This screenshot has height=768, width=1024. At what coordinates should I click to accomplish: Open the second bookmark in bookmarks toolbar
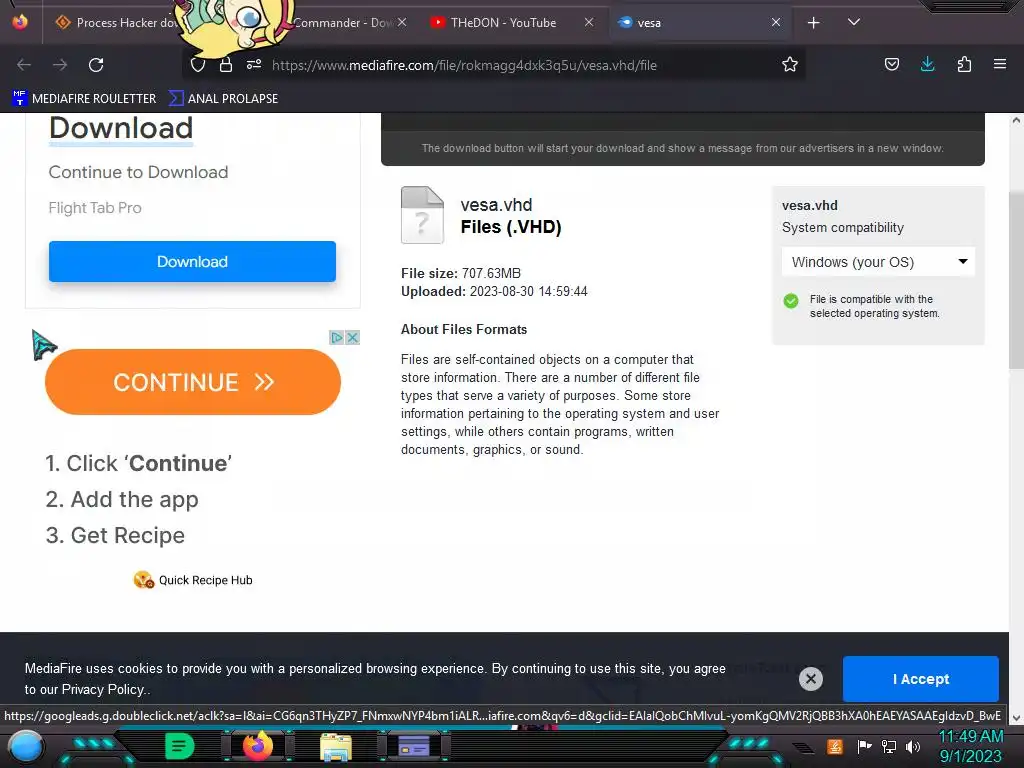223,99
